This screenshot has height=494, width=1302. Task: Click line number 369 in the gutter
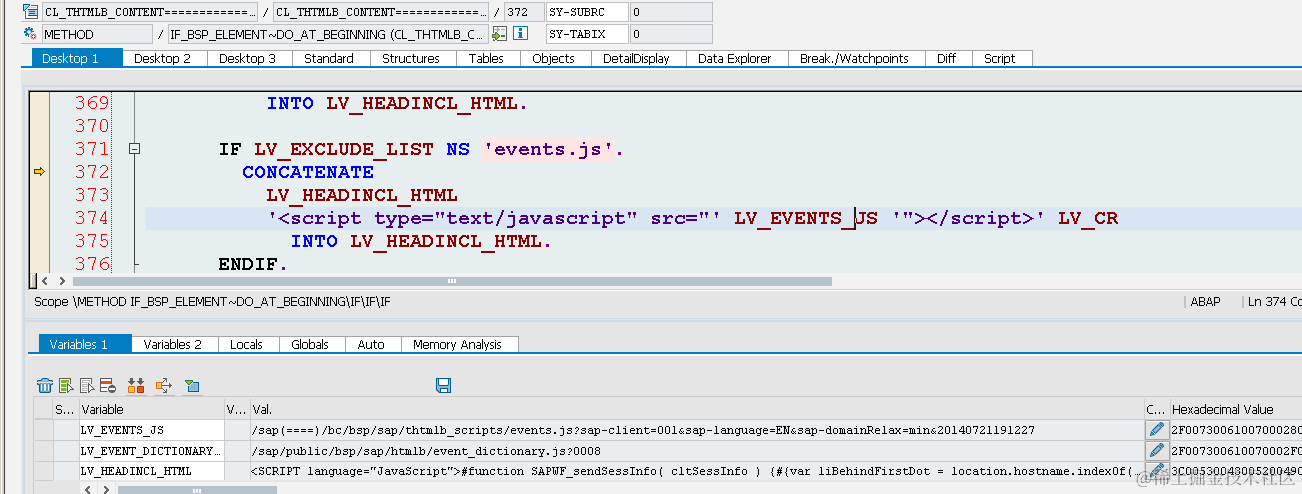pos(92,103)
